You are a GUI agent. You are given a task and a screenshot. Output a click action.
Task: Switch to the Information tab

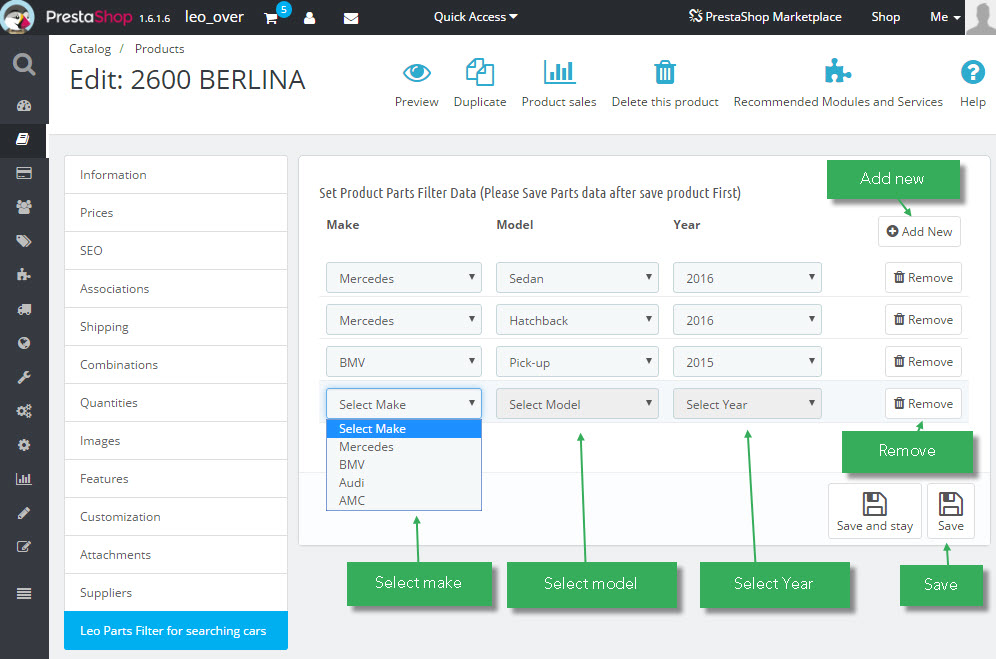click(176, 175)
